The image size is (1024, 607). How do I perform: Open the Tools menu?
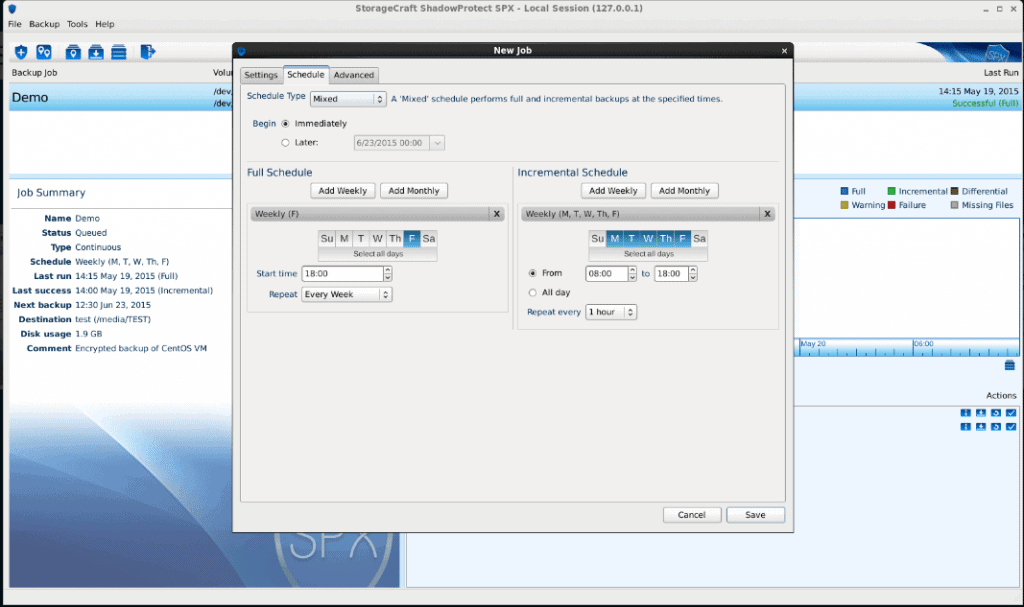[76, 23]
